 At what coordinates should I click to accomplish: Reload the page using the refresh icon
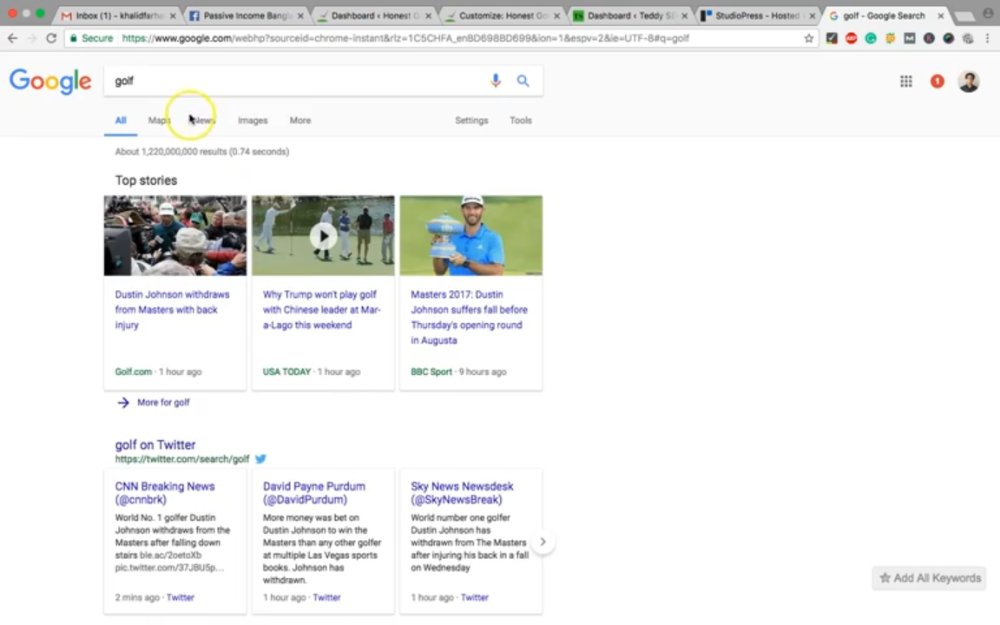pos(51,38)
